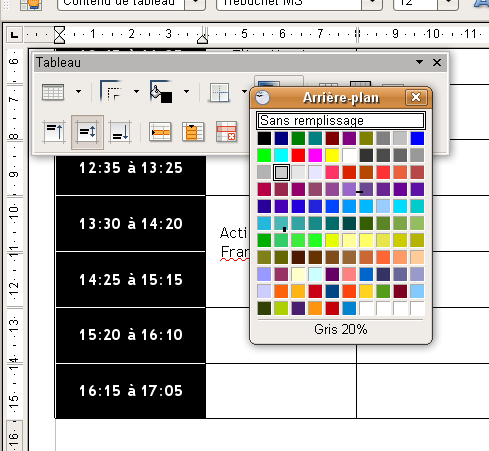Click the borders icon
The width and height of the screenshot is (489, 451).
[x=220, y=92]
